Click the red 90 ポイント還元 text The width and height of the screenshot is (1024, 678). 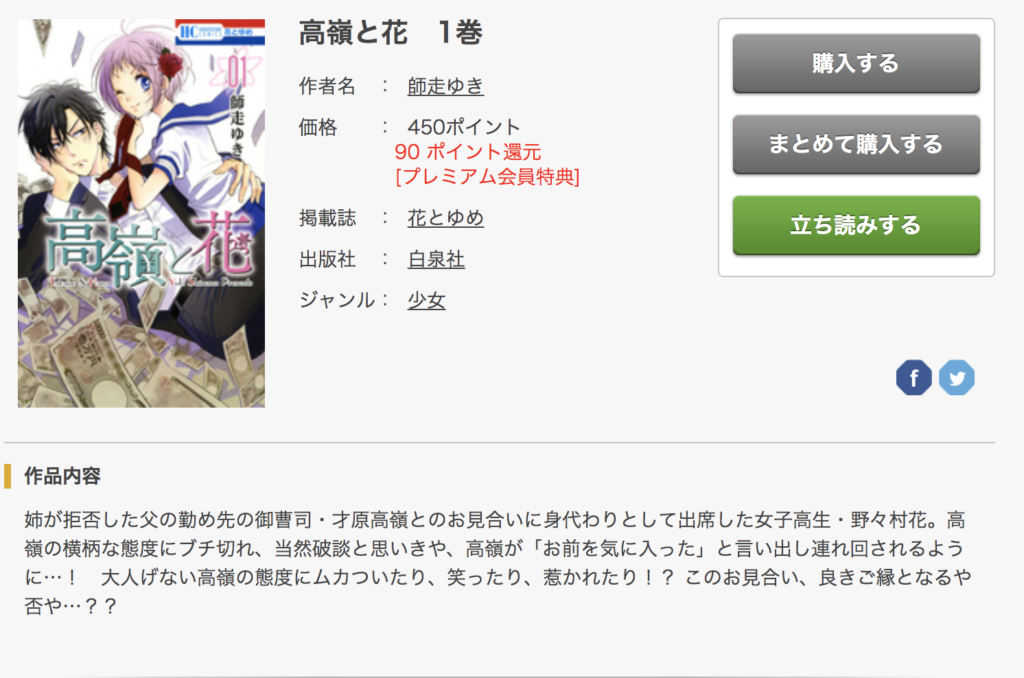coord(468,152)
